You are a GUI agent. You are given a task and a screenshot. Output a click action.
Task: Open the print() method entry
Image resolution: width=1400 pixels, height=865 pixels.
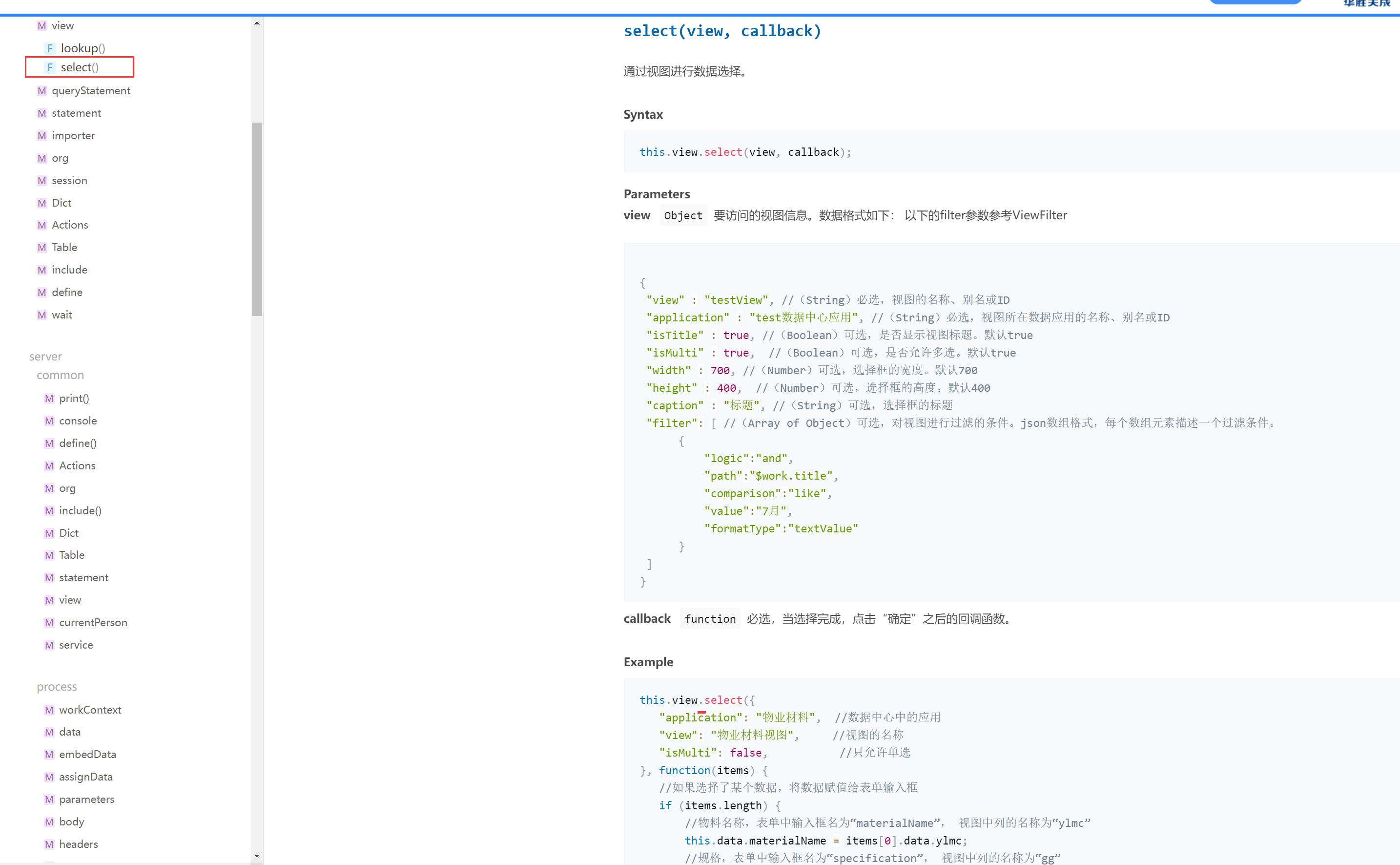74,398
